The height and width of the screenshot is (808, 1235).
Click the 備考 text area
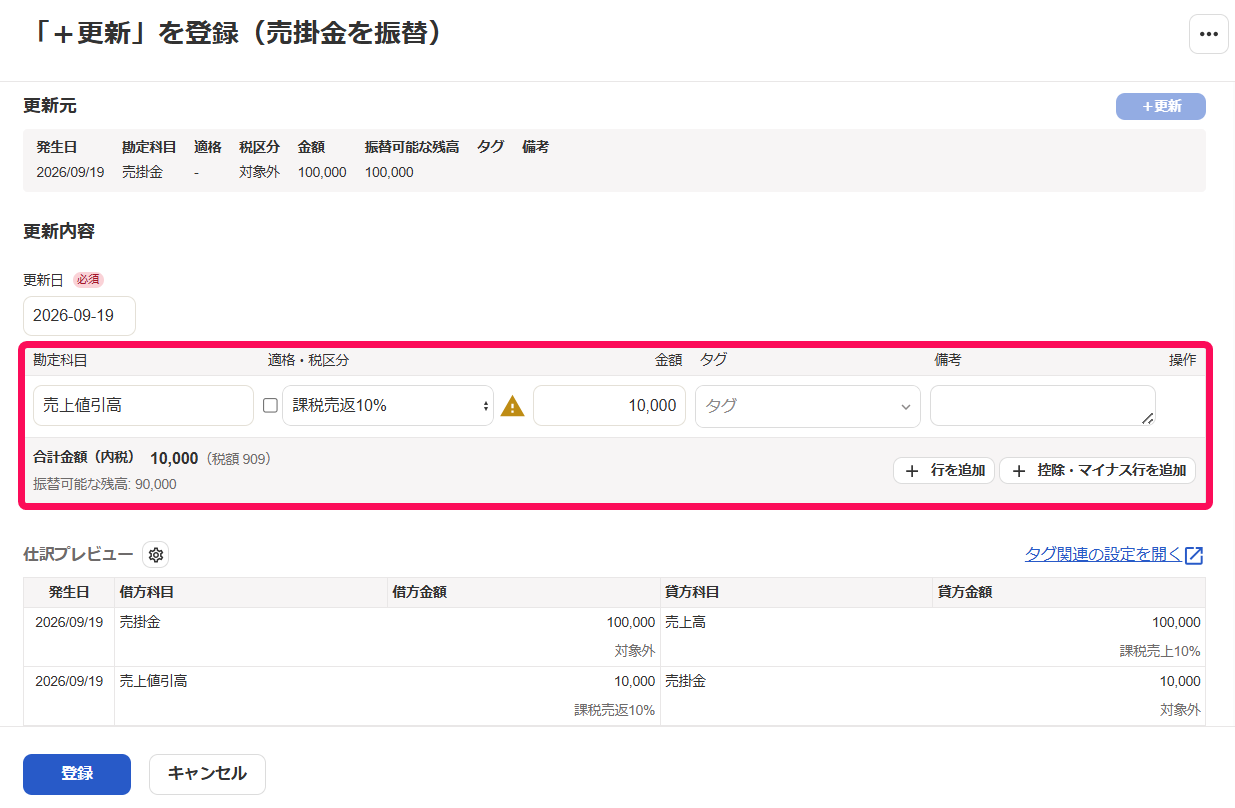point(1043,406)
